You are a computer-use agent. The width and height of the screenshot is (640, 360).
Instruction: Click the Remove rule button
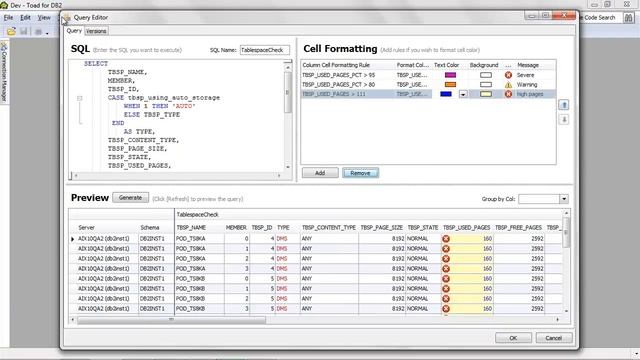point(360,173)
